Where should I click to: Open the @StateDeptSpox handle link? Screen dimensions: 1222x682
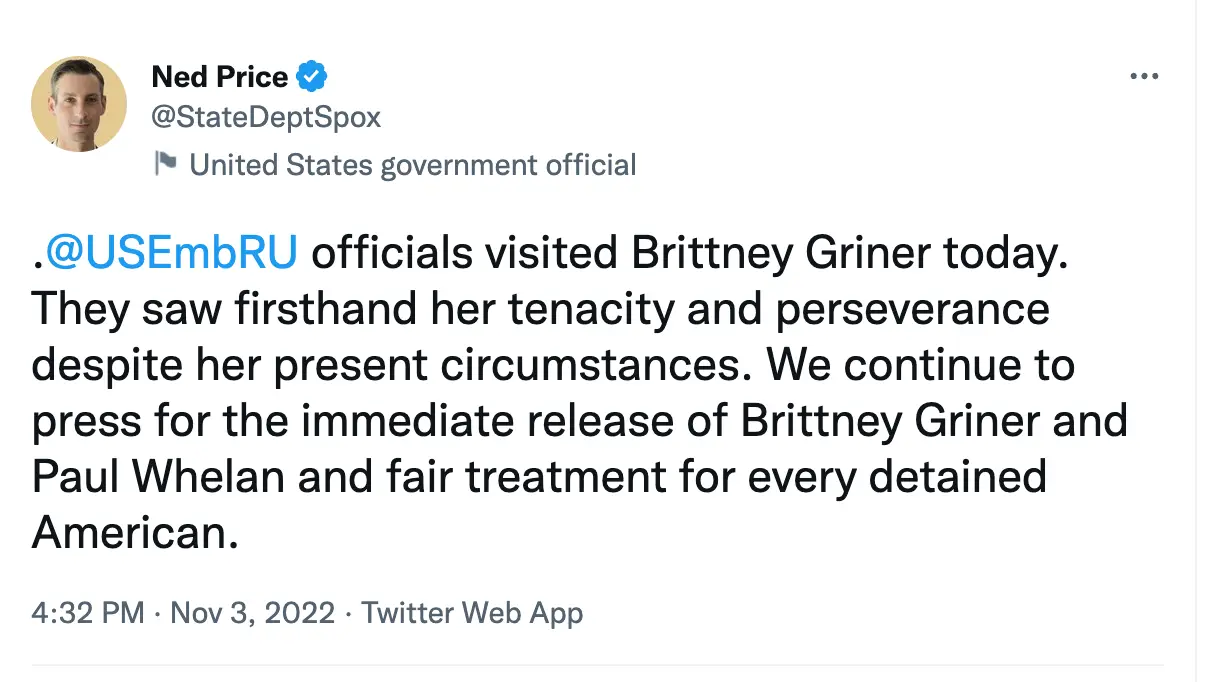click(x=265, y=117)
